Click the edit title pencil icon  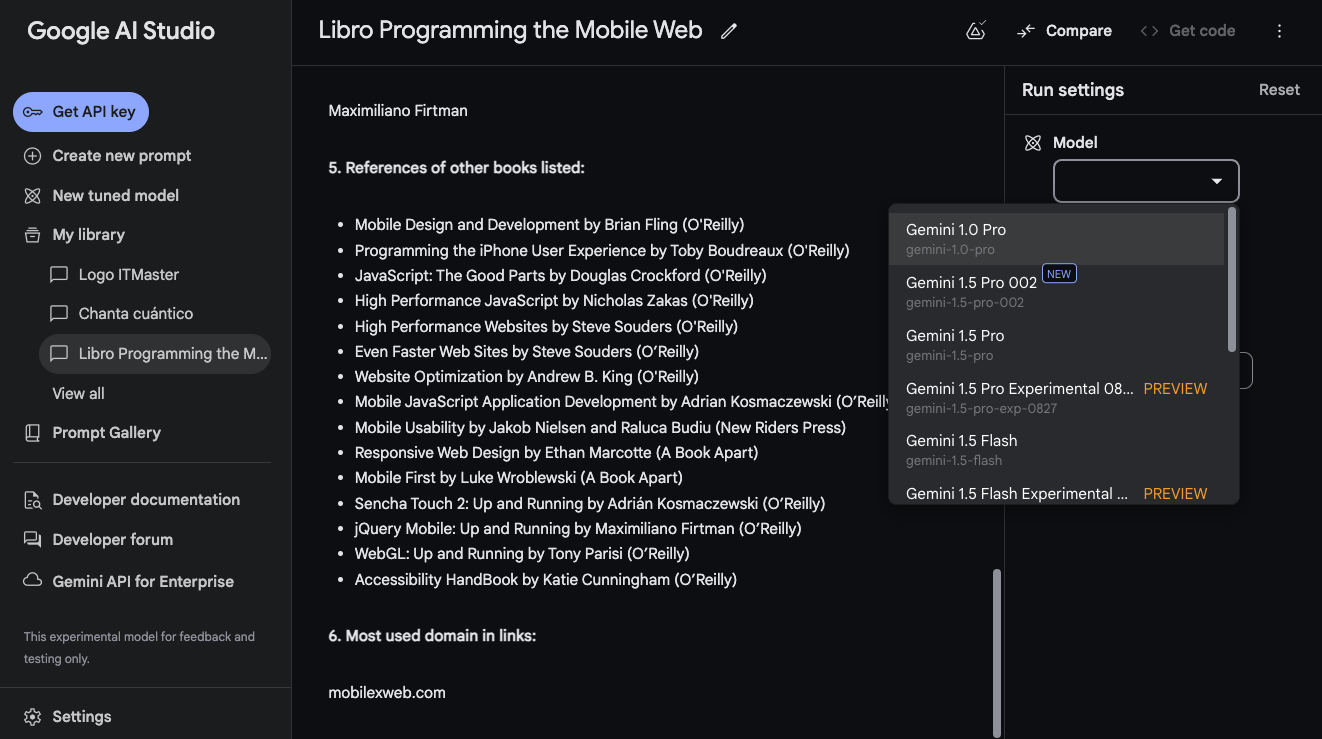[x=729, y=31]
